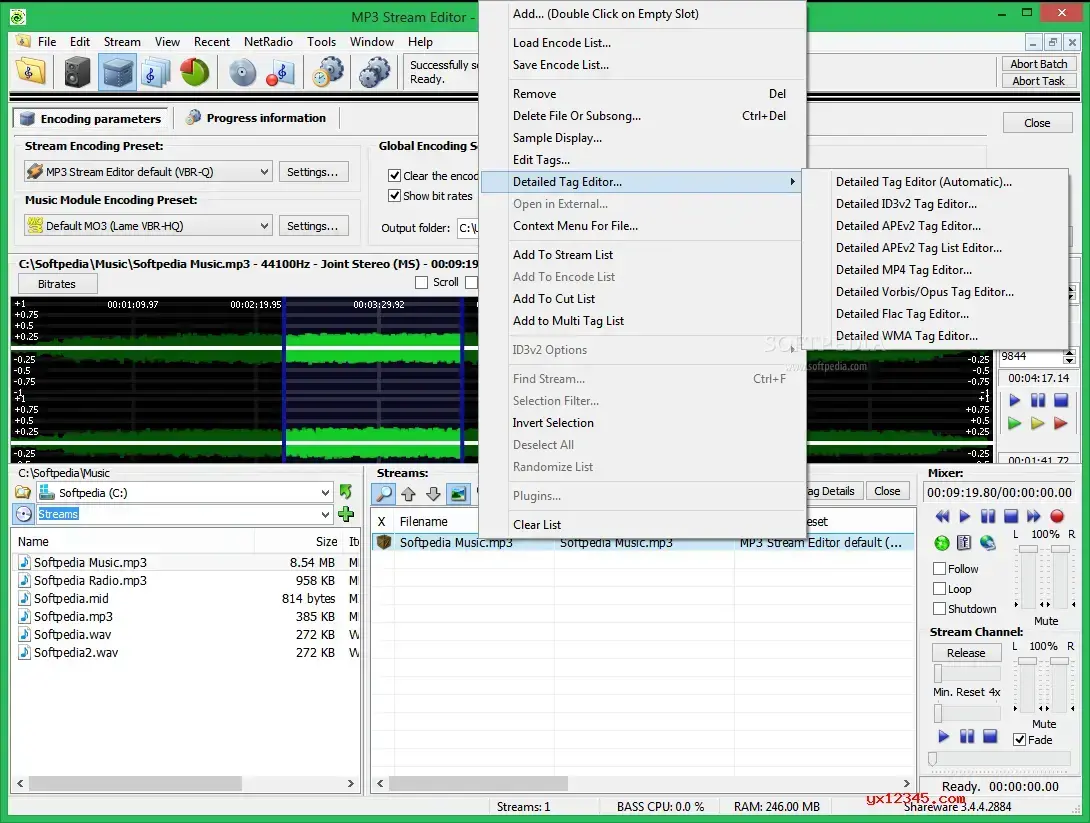Move stream up with the up arrow icon
The height and width of the screenshot is (823, 1090).
click(x=408, y=493)
